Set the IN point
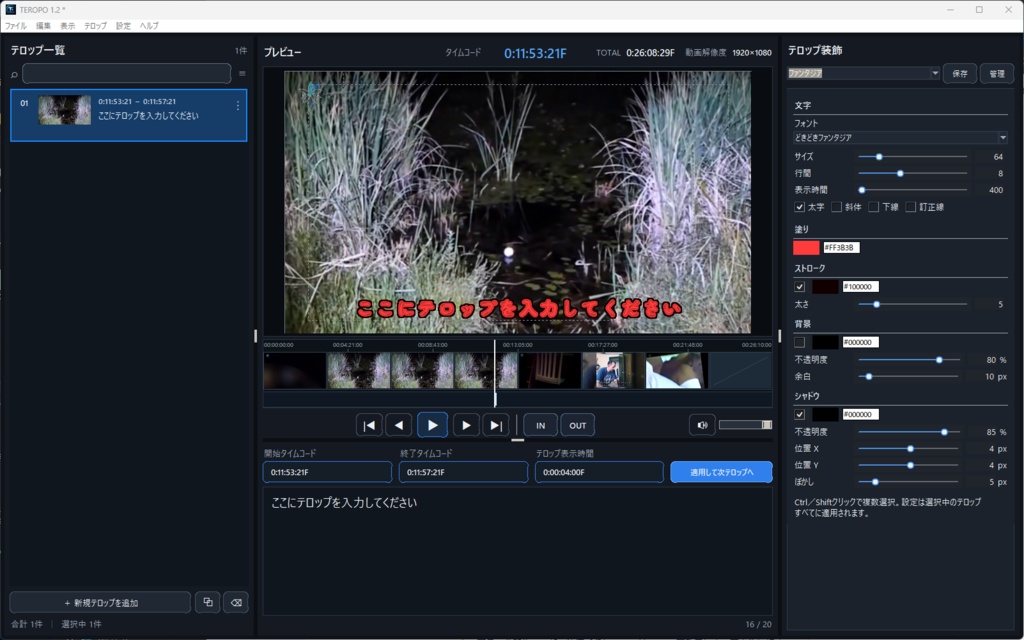This screenshot has height=640, width=1024. coord(540,425)
